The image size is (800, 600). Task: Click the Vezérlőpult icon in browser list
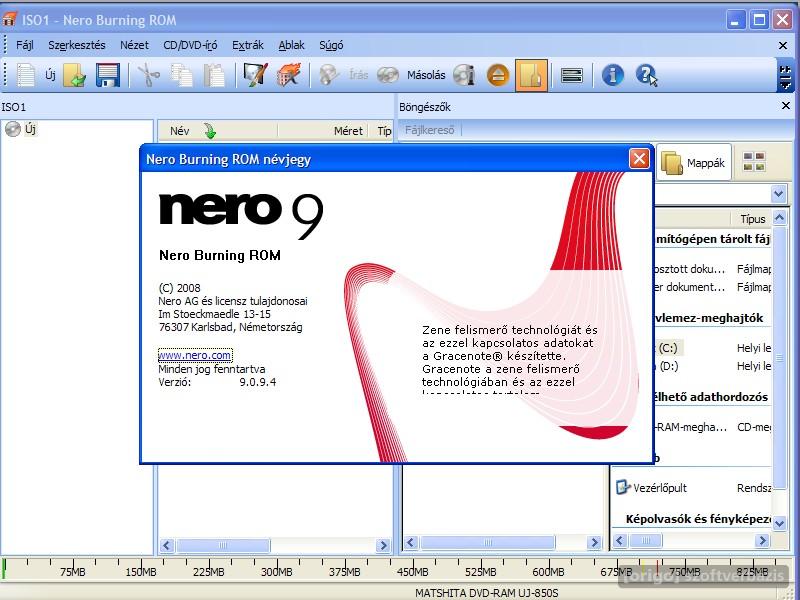(x=622, y=488)
